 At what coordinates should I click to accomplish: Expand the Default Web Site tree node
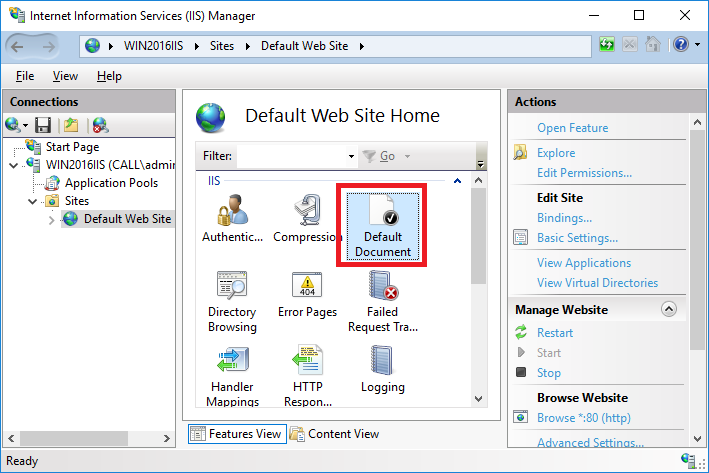pyautogui.click(x=52, y=220)
